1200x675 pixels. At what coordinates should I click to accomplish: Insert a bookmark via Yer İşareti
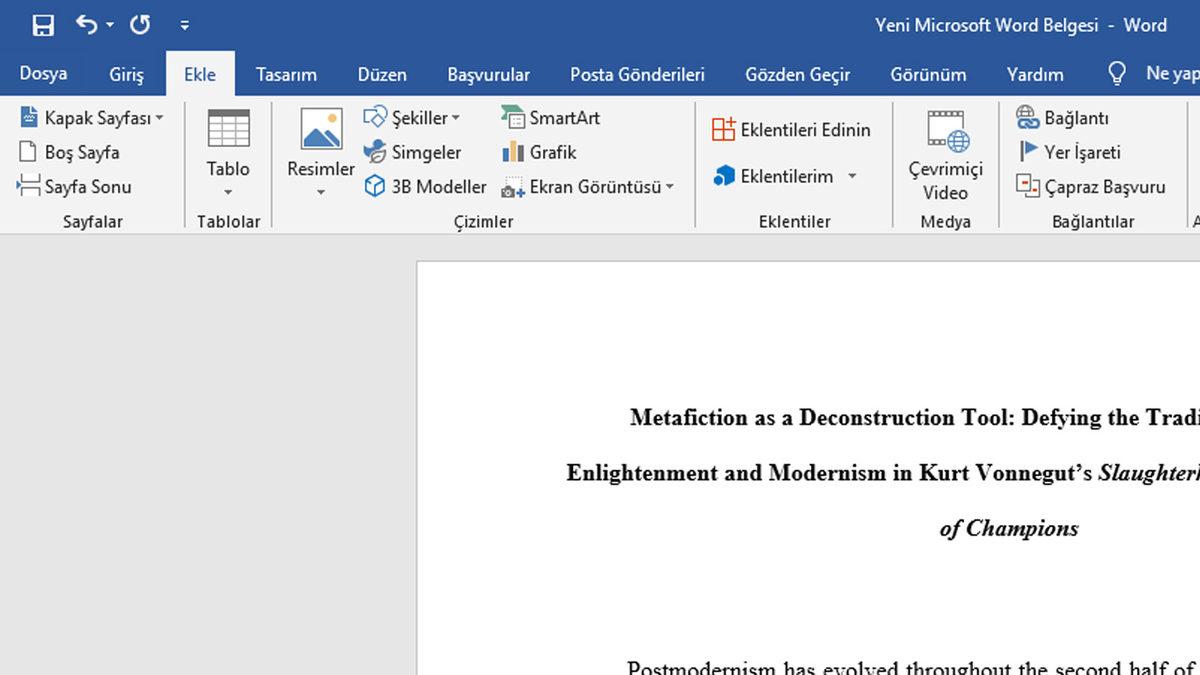click(1080, 152)
